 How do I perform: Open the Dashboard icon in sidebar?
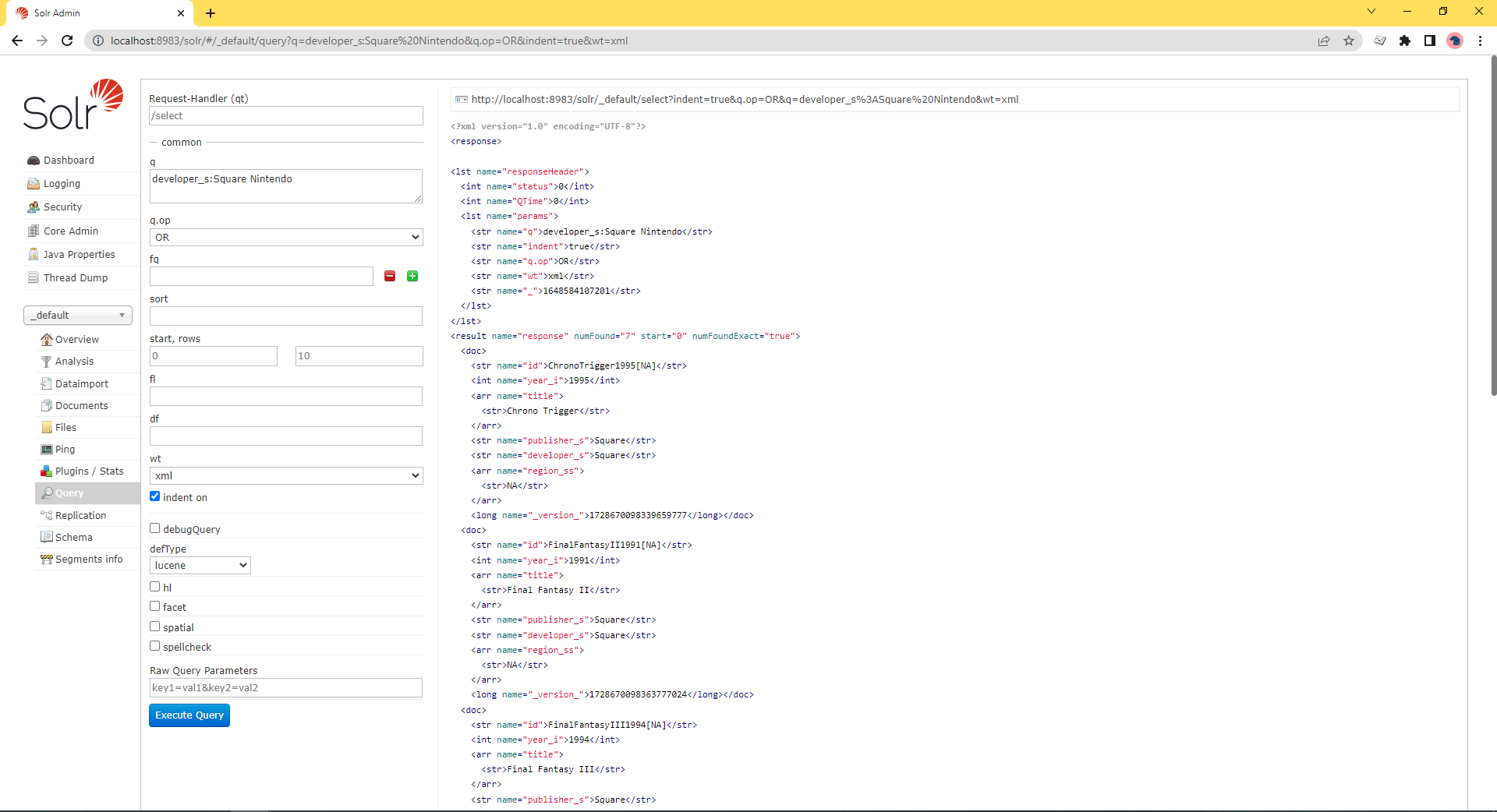click(x=34, y=161)
